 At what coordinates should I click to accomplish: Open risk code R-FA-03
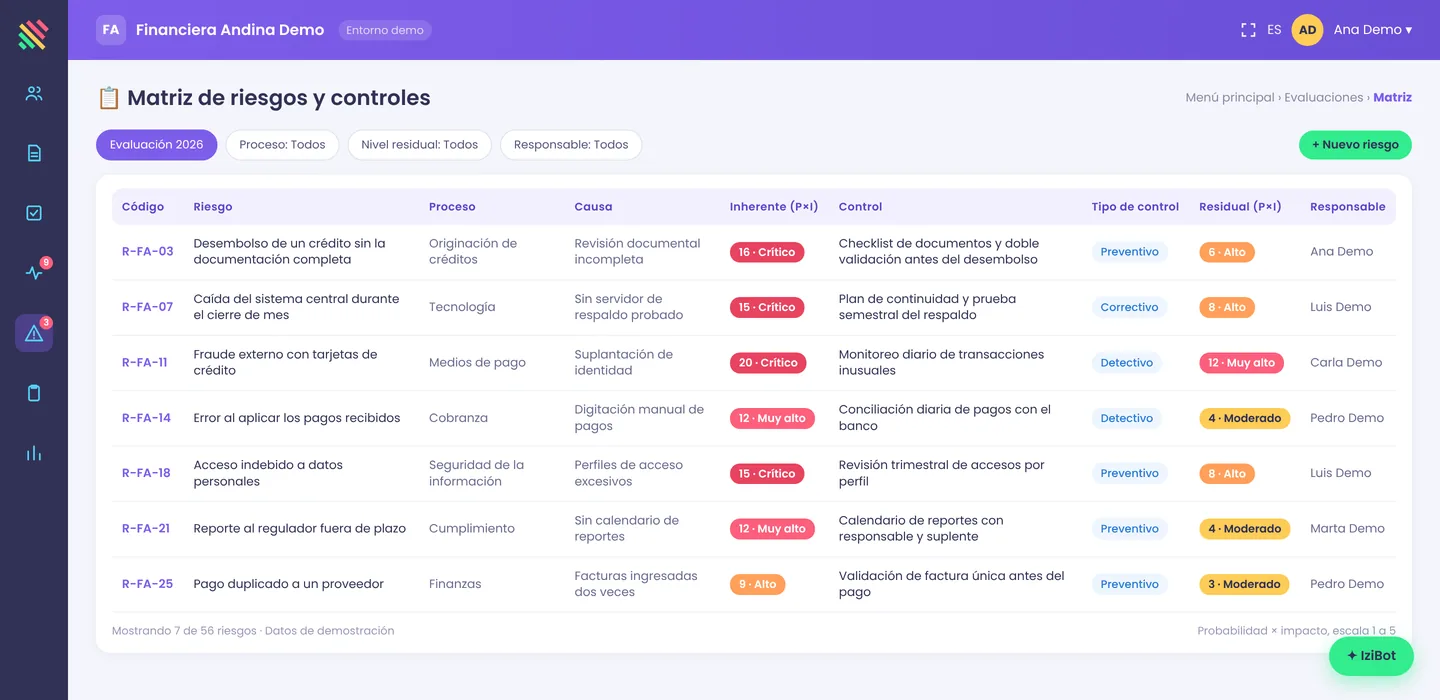148,252
